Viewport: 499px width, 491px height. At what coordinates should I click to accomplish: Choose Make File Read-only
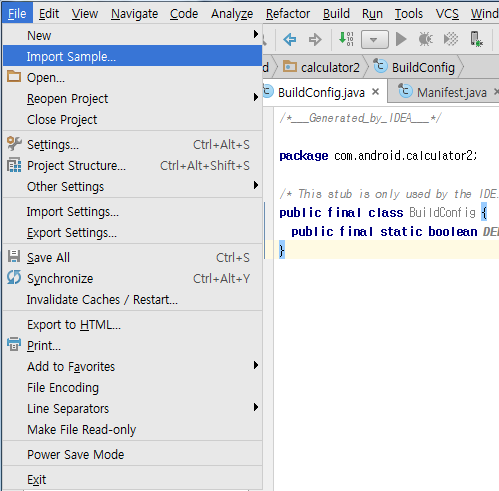click(x=133, y=430)
